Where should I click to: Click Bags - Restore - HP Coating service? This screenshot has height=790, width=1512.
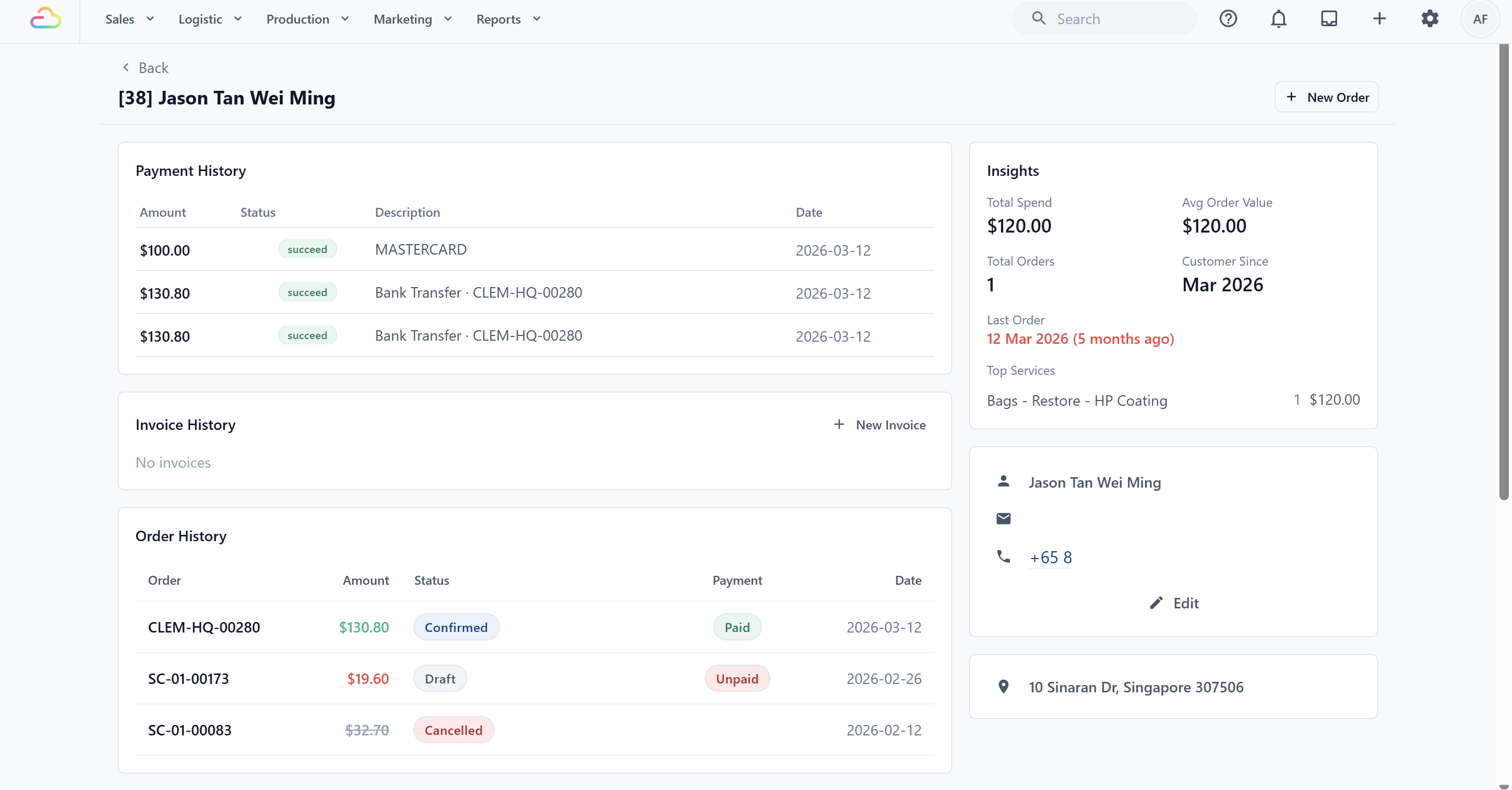(1077, 401)
